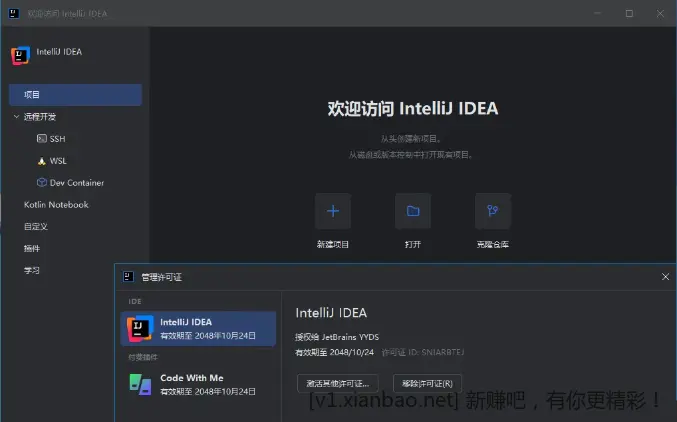677x422 pixels.
Task: Click the SSH terminal icon in sidebar
Action: tap(41, 139)
